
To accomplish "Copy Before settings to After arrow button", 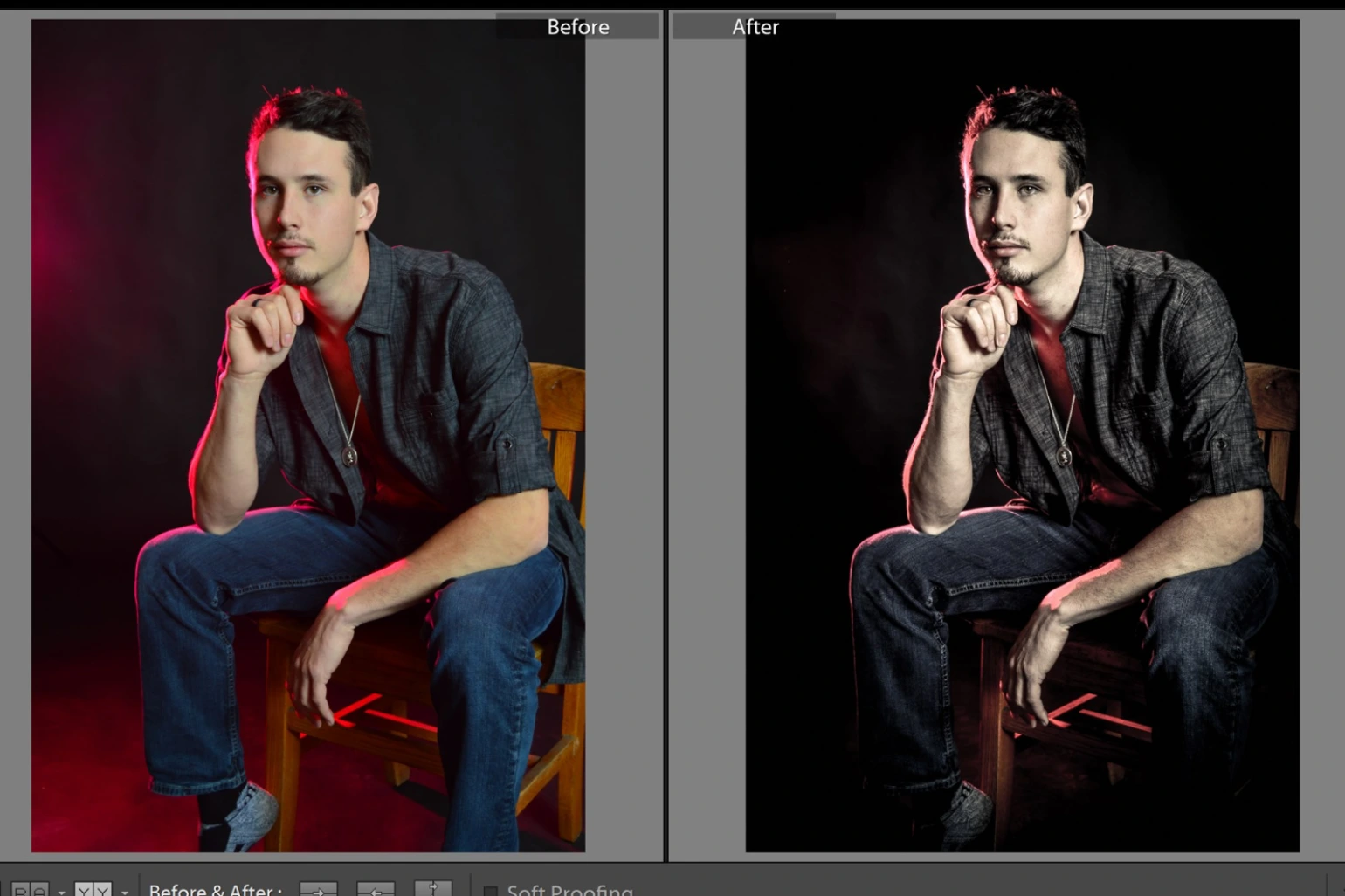I will tap(319, 889).
